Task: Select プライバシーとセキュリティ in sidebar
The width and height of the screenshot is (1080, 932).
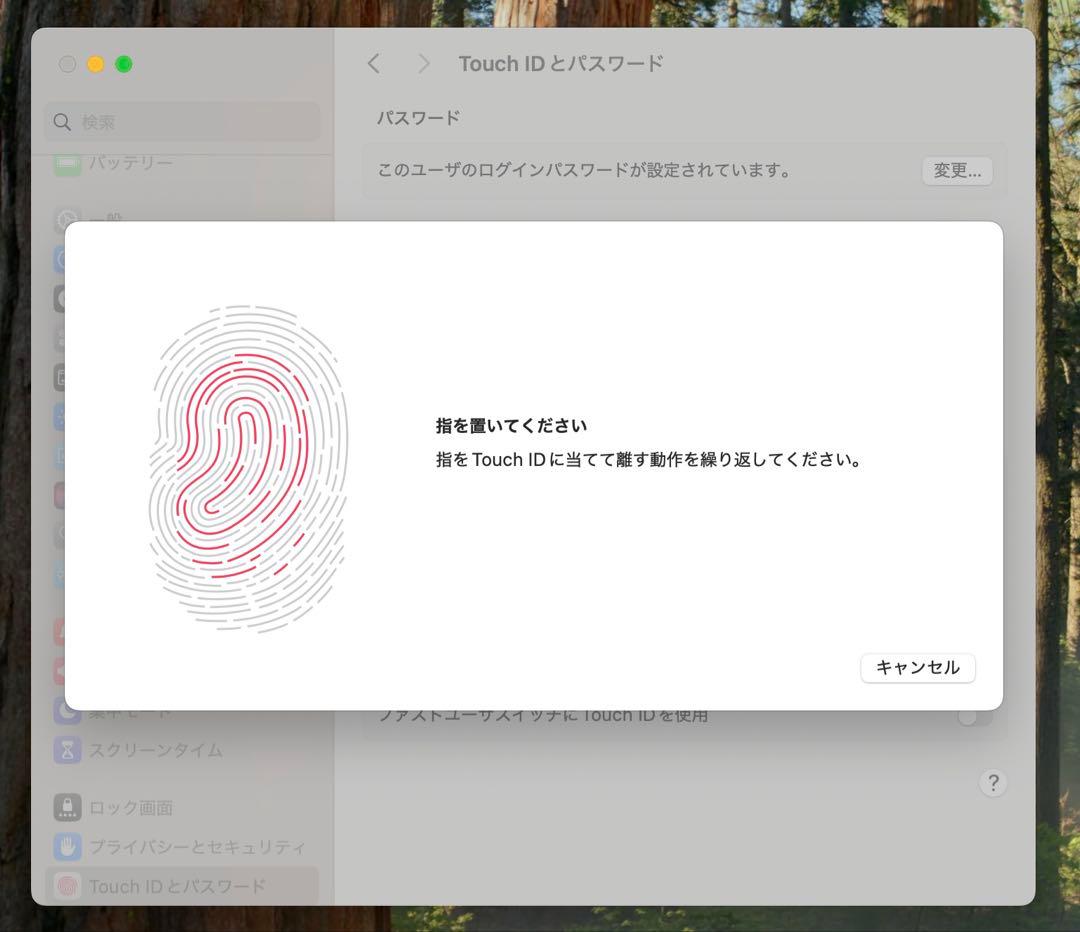Action: [x=182, y=847]
